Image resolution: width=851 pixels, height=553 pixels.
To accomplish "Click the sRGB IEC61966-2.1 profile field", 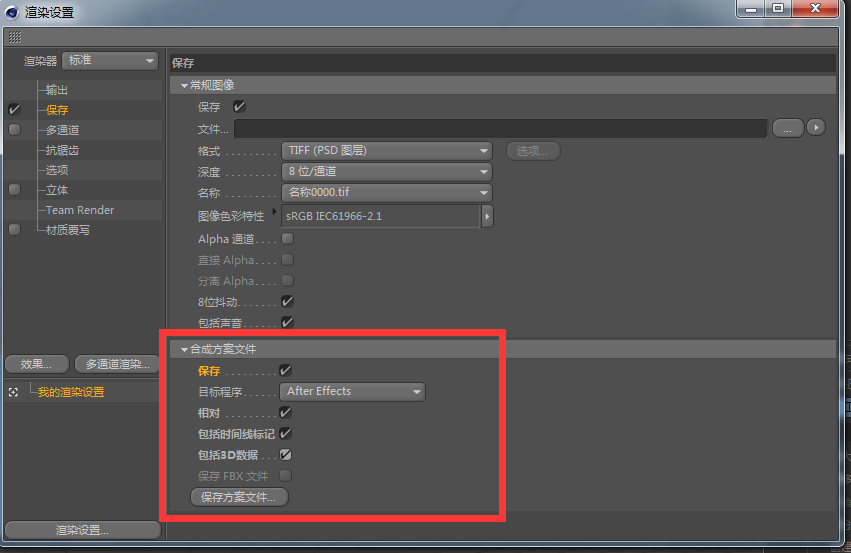I will pos(380,216).
